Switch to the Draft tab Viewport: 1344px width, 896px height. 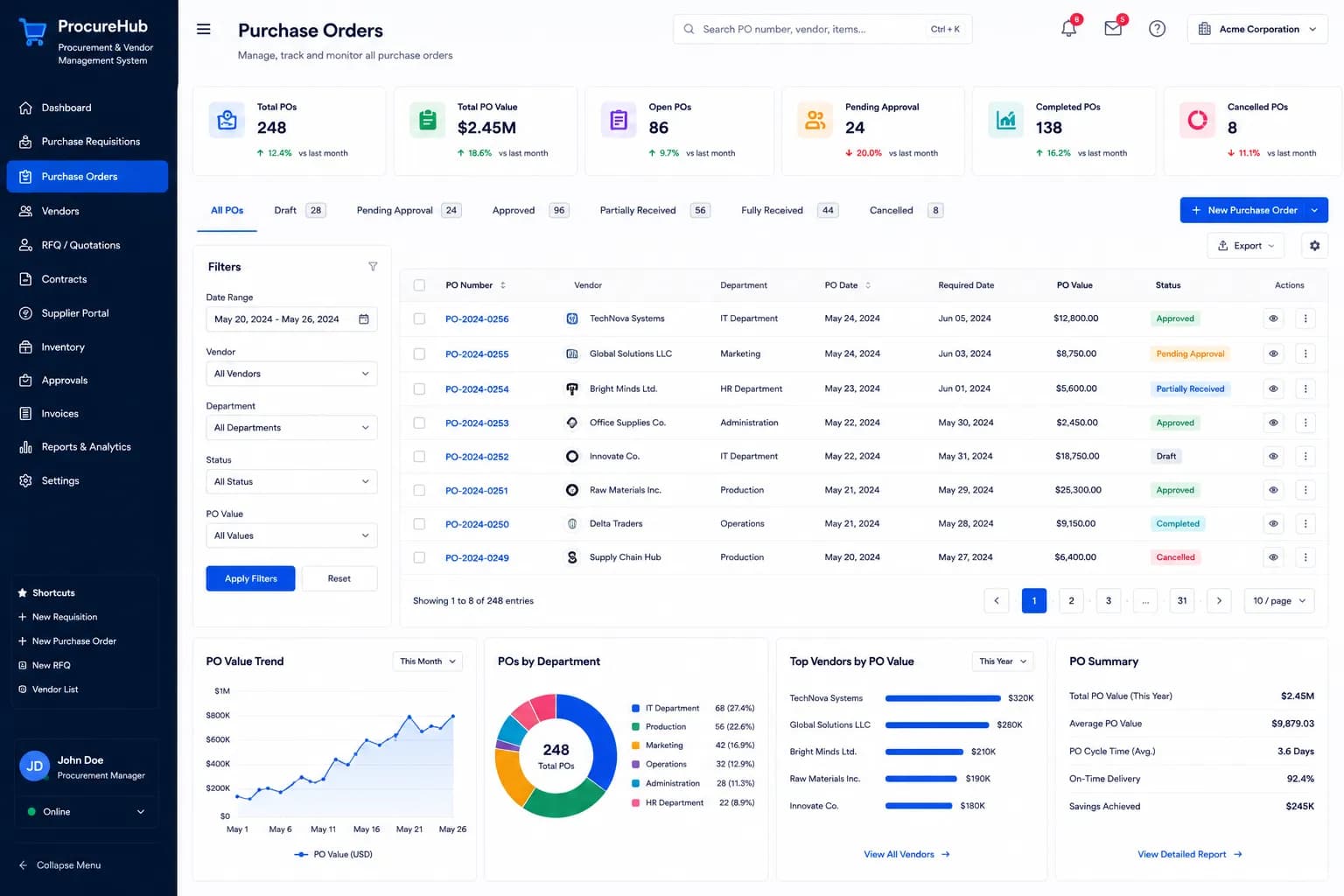click(x=299, y=211)
